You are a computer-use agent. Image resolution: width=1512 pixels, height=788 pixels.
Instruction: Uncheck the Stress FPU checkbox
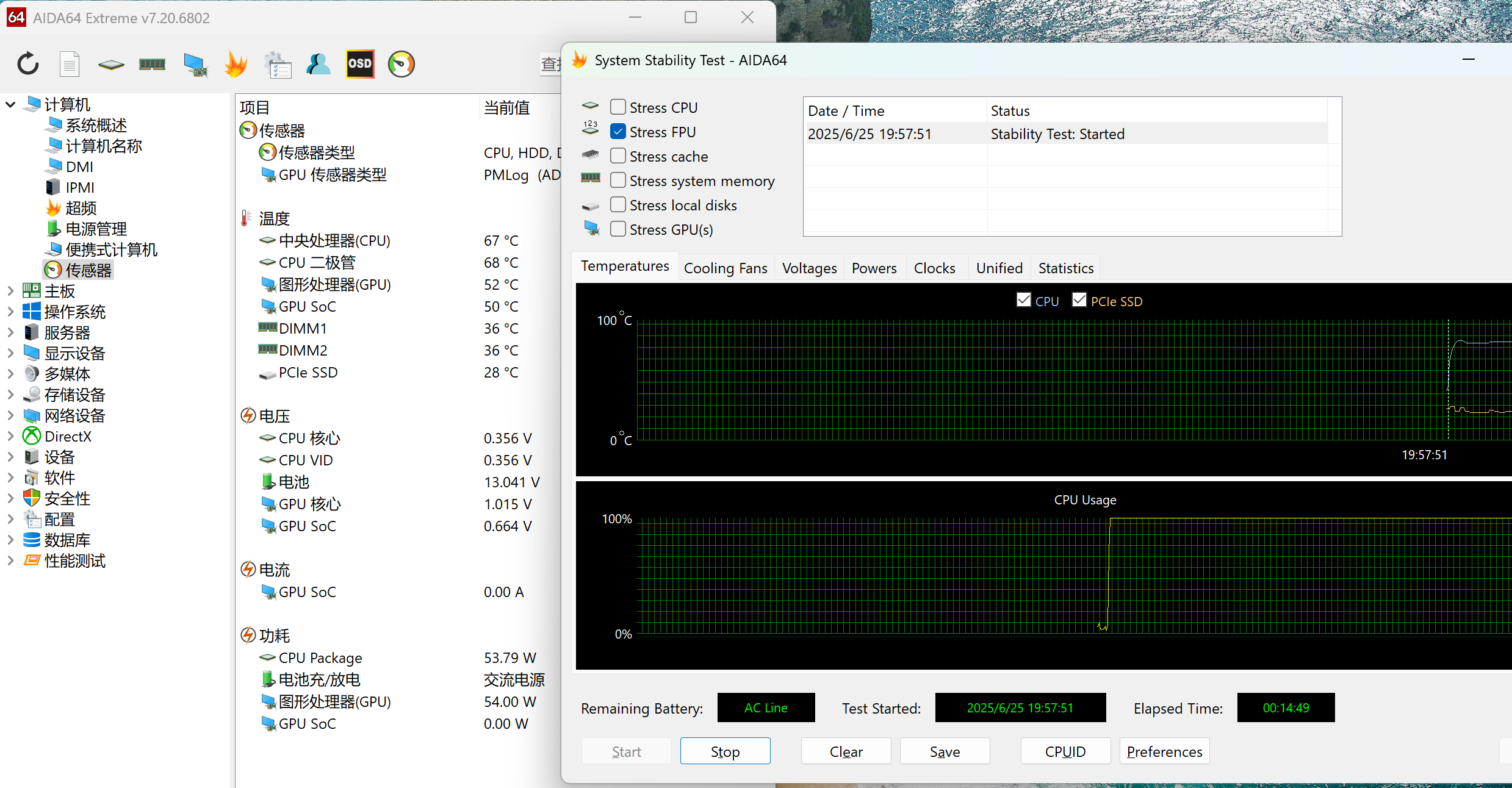[x=618, y=132]
